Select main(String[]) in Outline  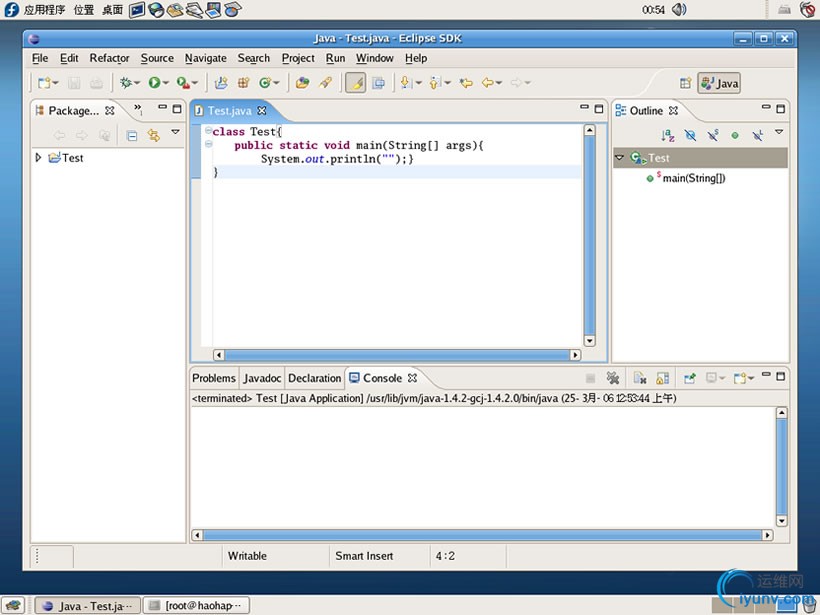click(x=693, y=178)
